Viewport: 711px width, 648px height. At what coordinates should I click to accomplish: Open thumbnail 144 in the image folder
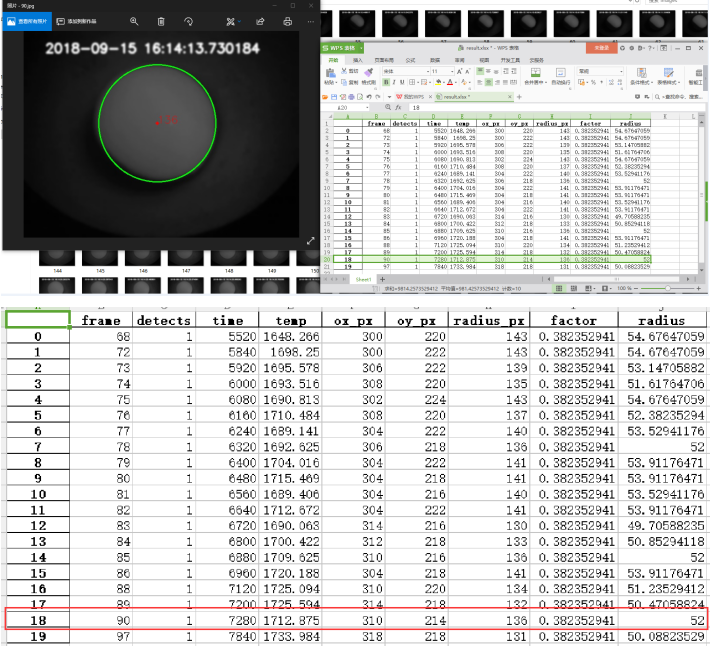pyautogui.click(x=57, y=260)
